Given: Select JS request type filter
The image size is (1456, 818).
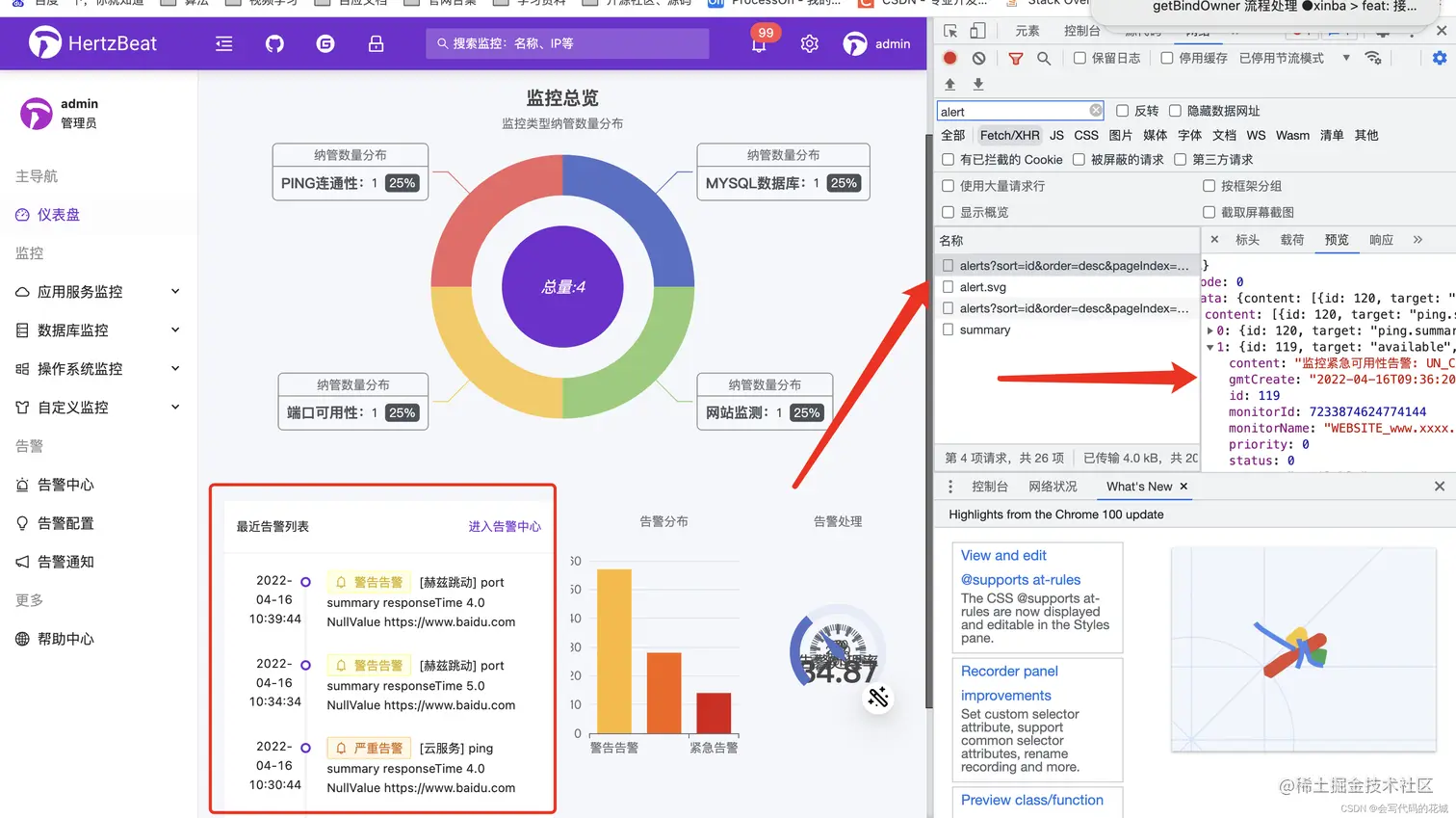Looking at the screenshot, I should 1056,135.
